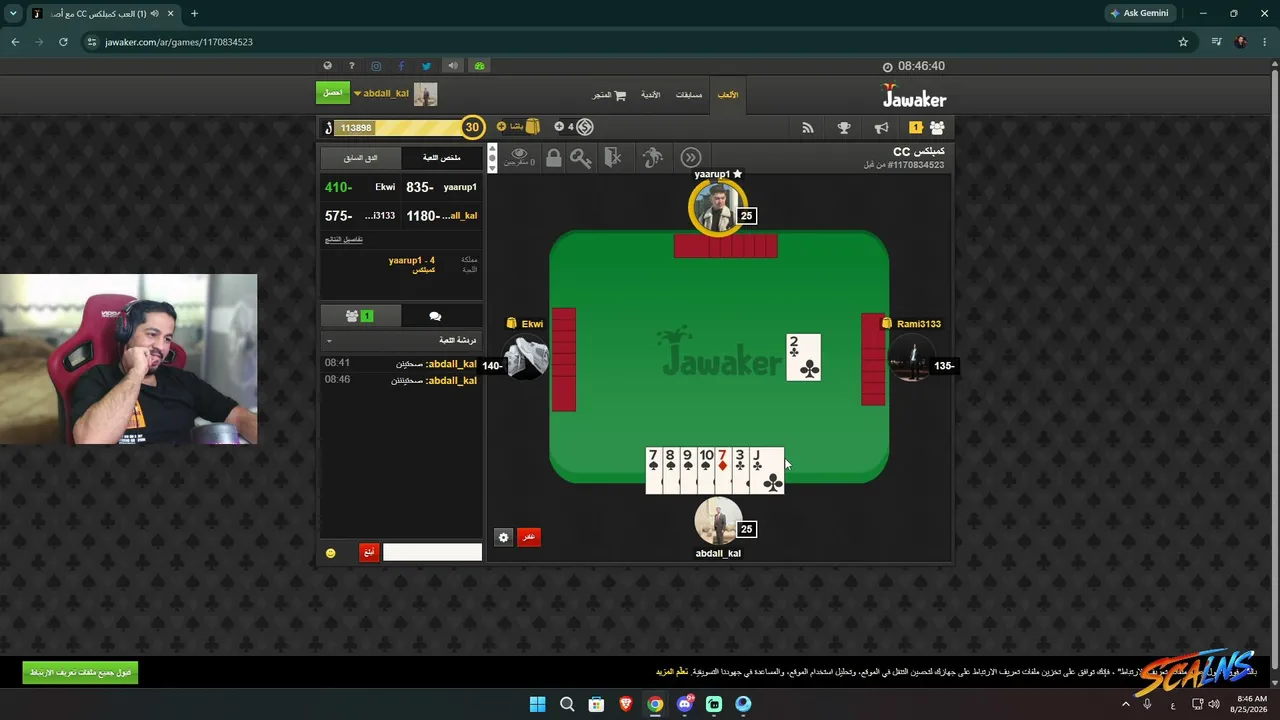Screen dimensions: 1280x720
Task: Click the XP level progress bar
Action: (398, 128)
